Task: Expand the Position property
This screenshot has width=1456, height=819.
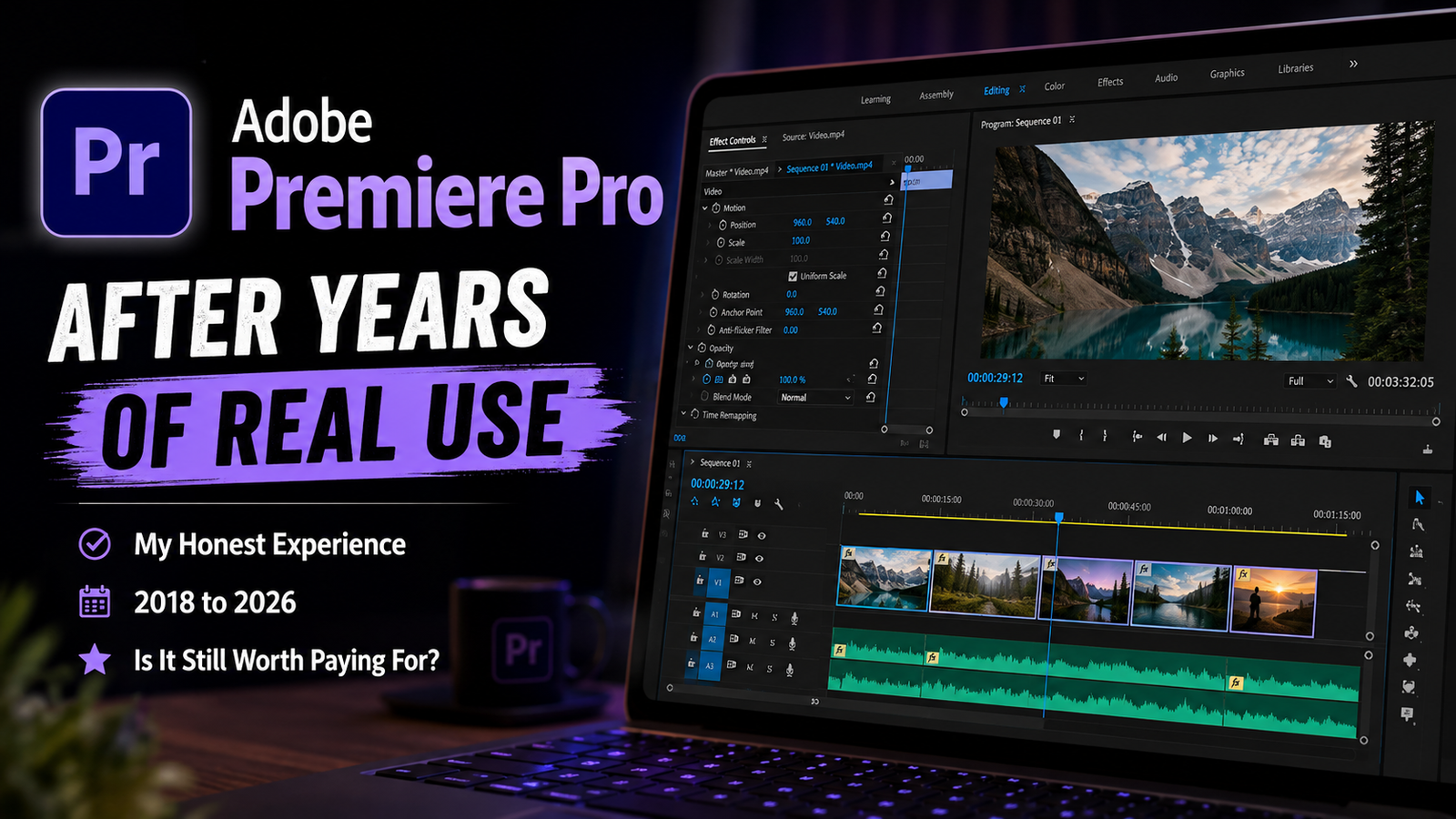Action: pos(710,225)
